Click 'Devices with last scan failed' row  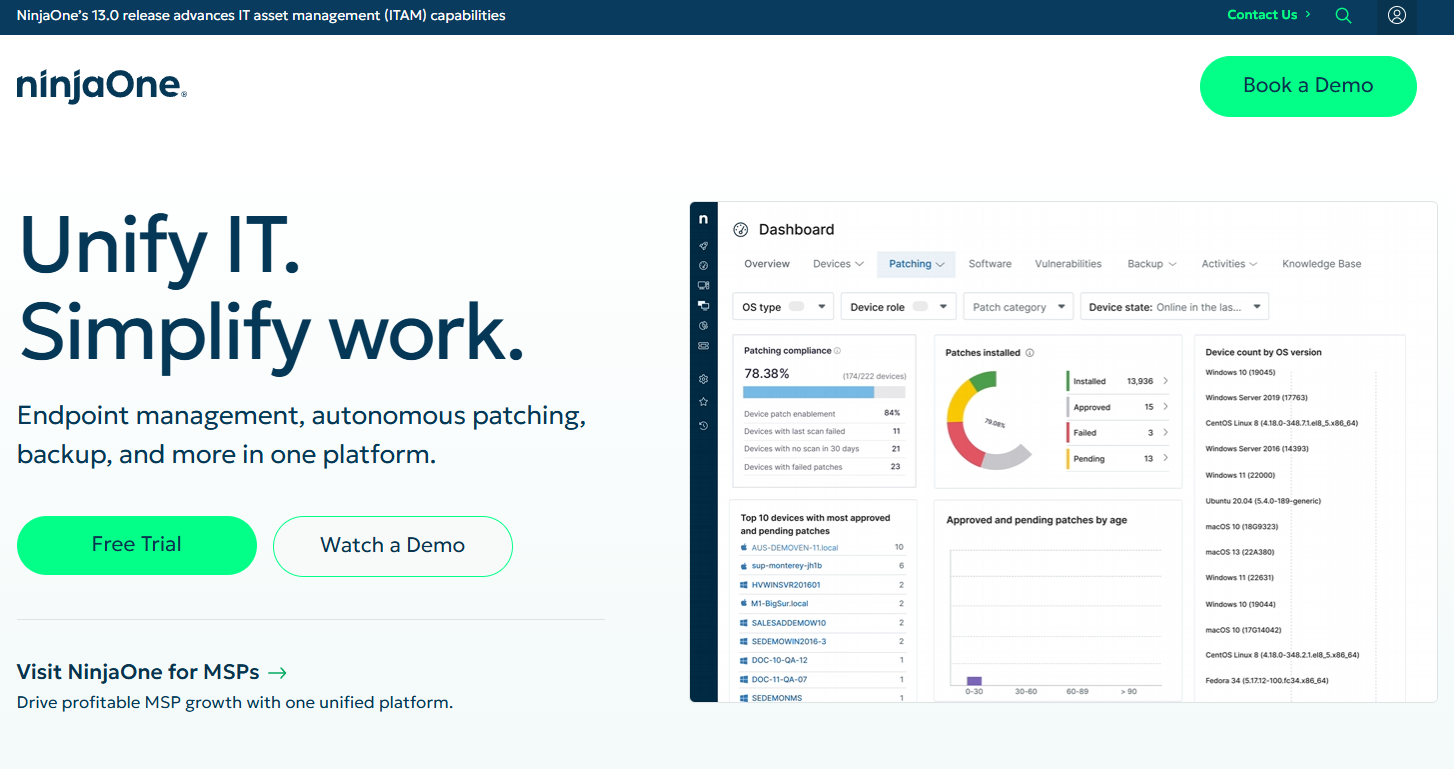(822, 431)
